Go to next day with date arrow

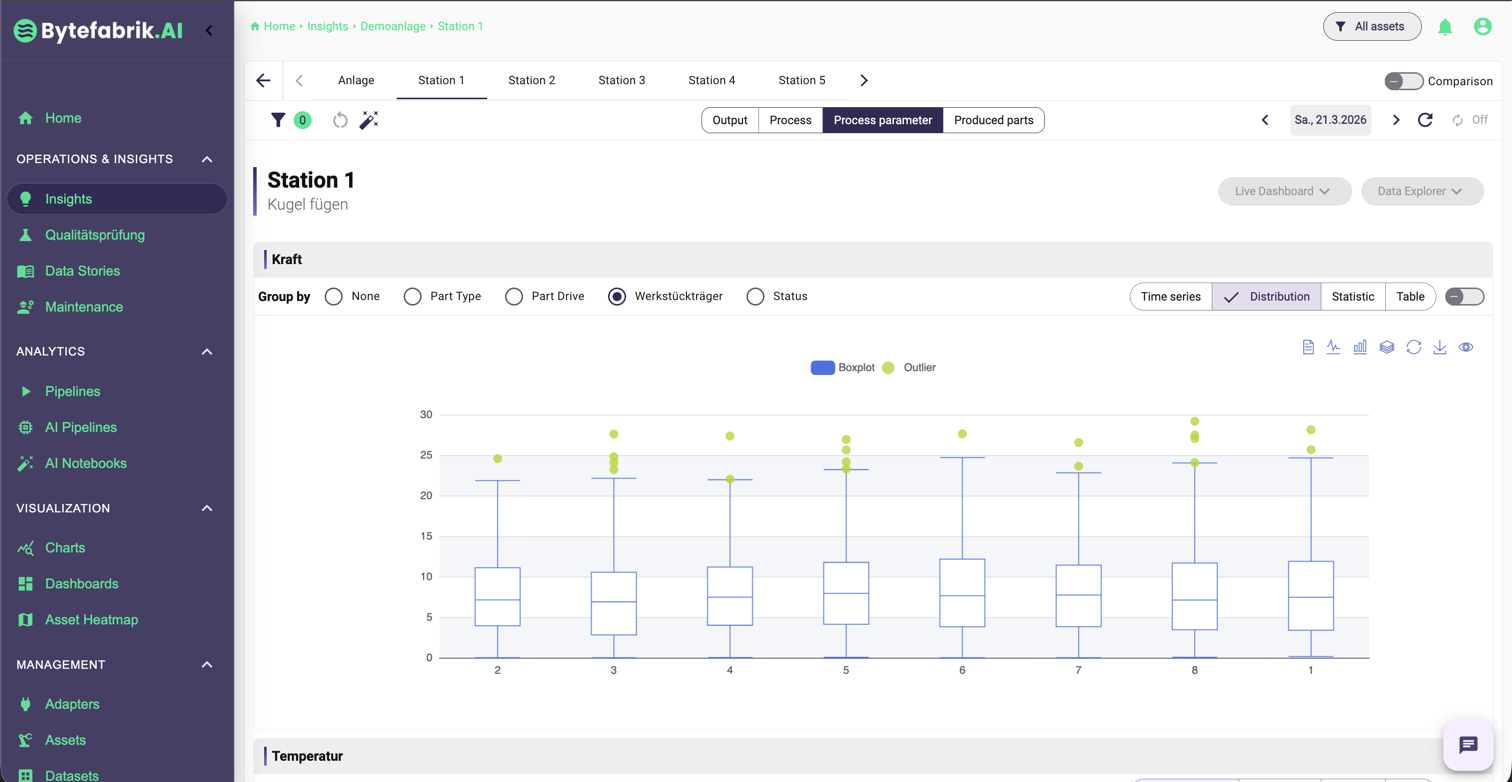[x=1396, y=120]
